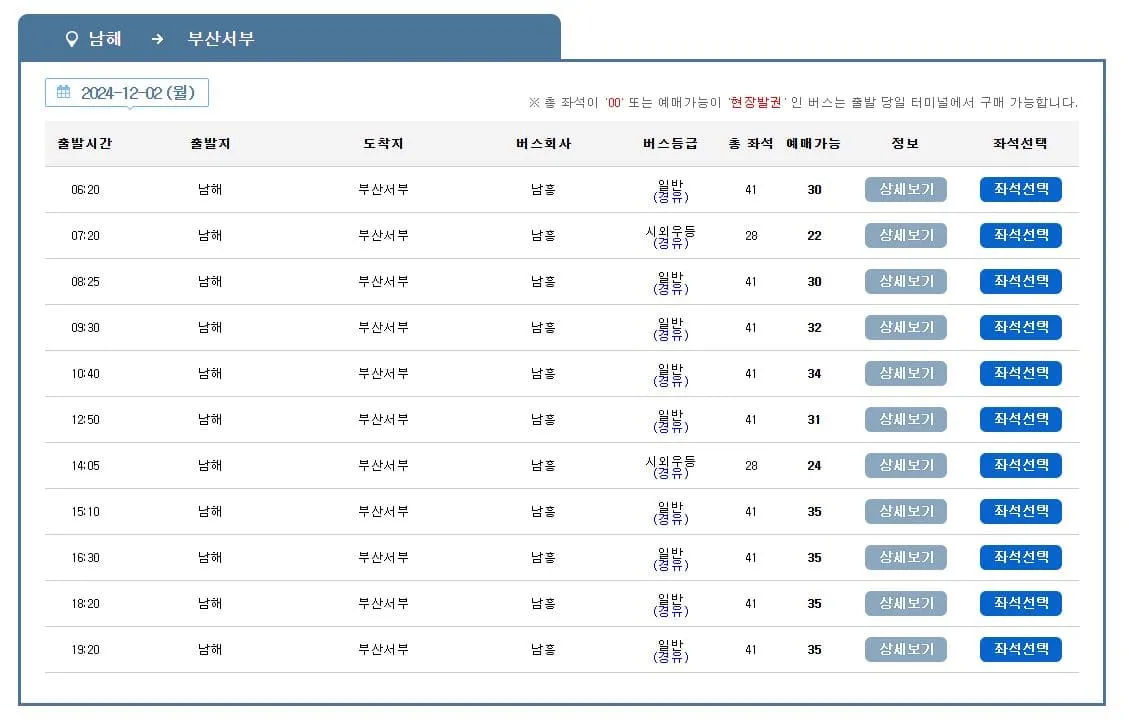This screenshot has width=1129, height=726.
Task: Open details for the 12:50 bus
Action: [905, 419]
